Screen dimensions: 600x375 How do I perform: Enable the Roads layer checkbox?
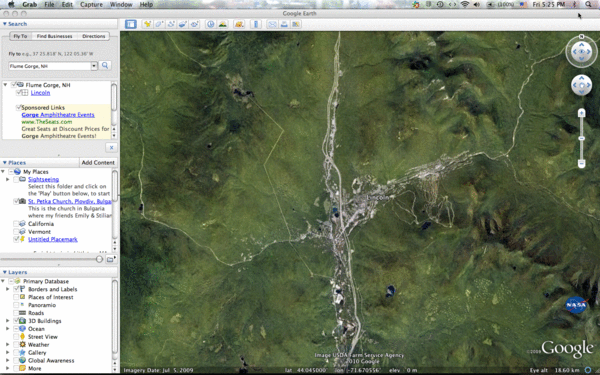tap(16, 313)
